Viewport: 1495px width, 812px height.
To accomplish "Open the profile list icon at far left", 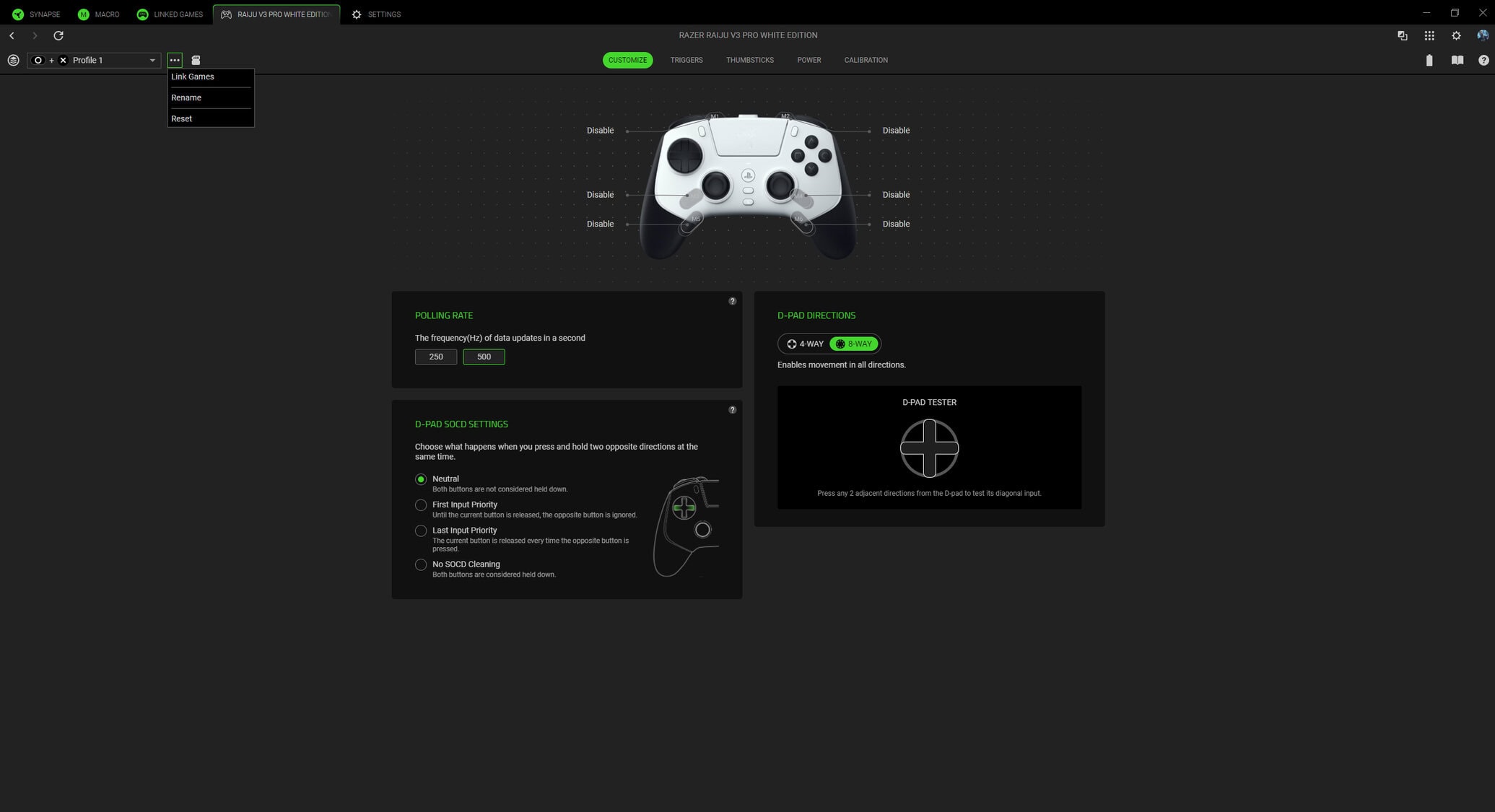I will click(x=13, y=60).
